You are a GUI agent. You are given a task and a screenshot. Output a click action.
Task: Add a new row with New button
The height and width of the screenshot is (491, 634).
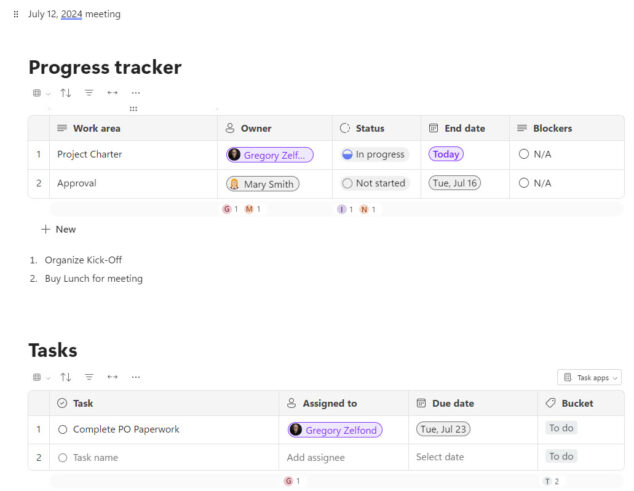[58, 229]
